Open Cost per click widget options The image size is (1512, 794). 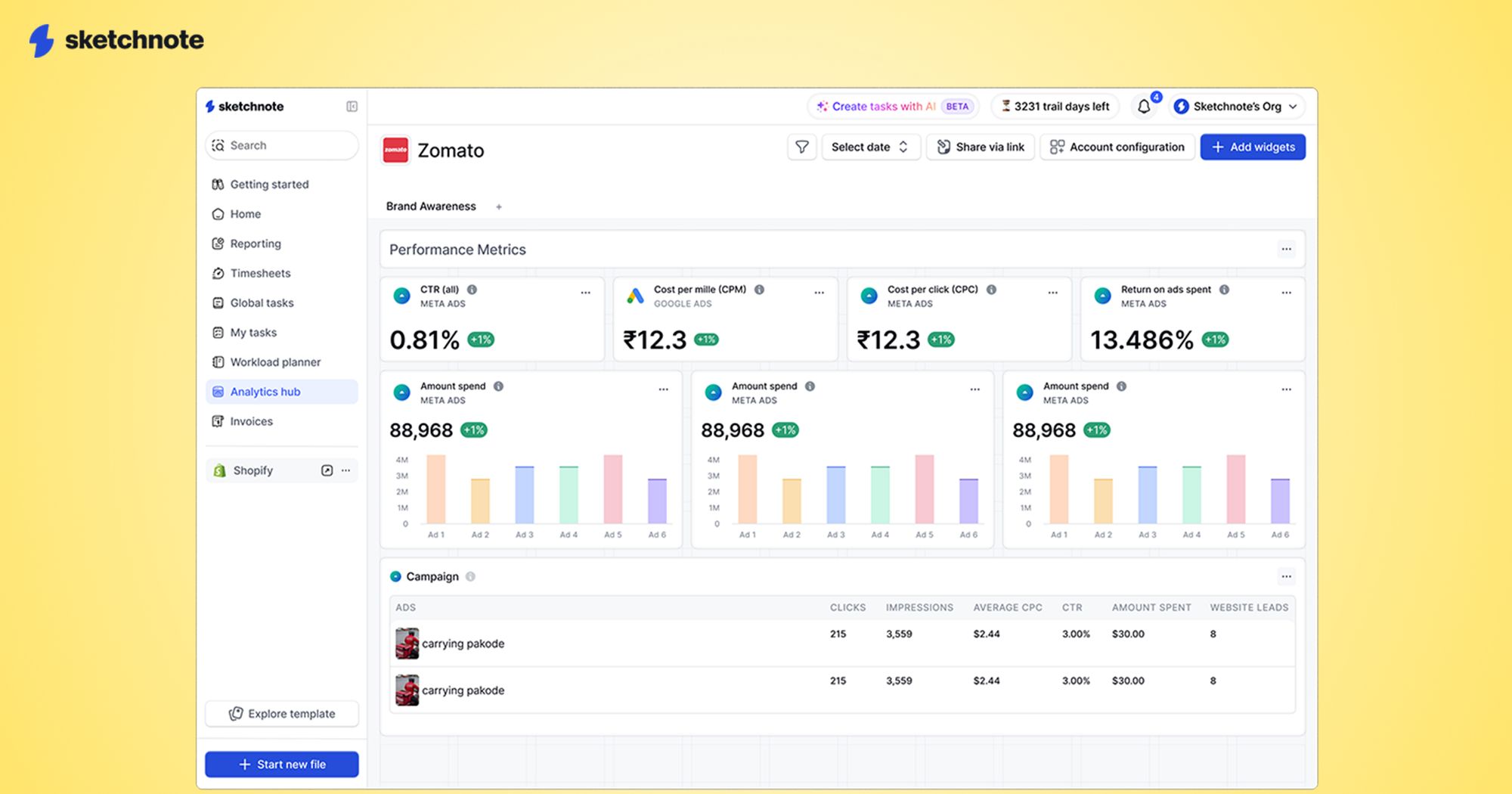tap(1052, 293)
